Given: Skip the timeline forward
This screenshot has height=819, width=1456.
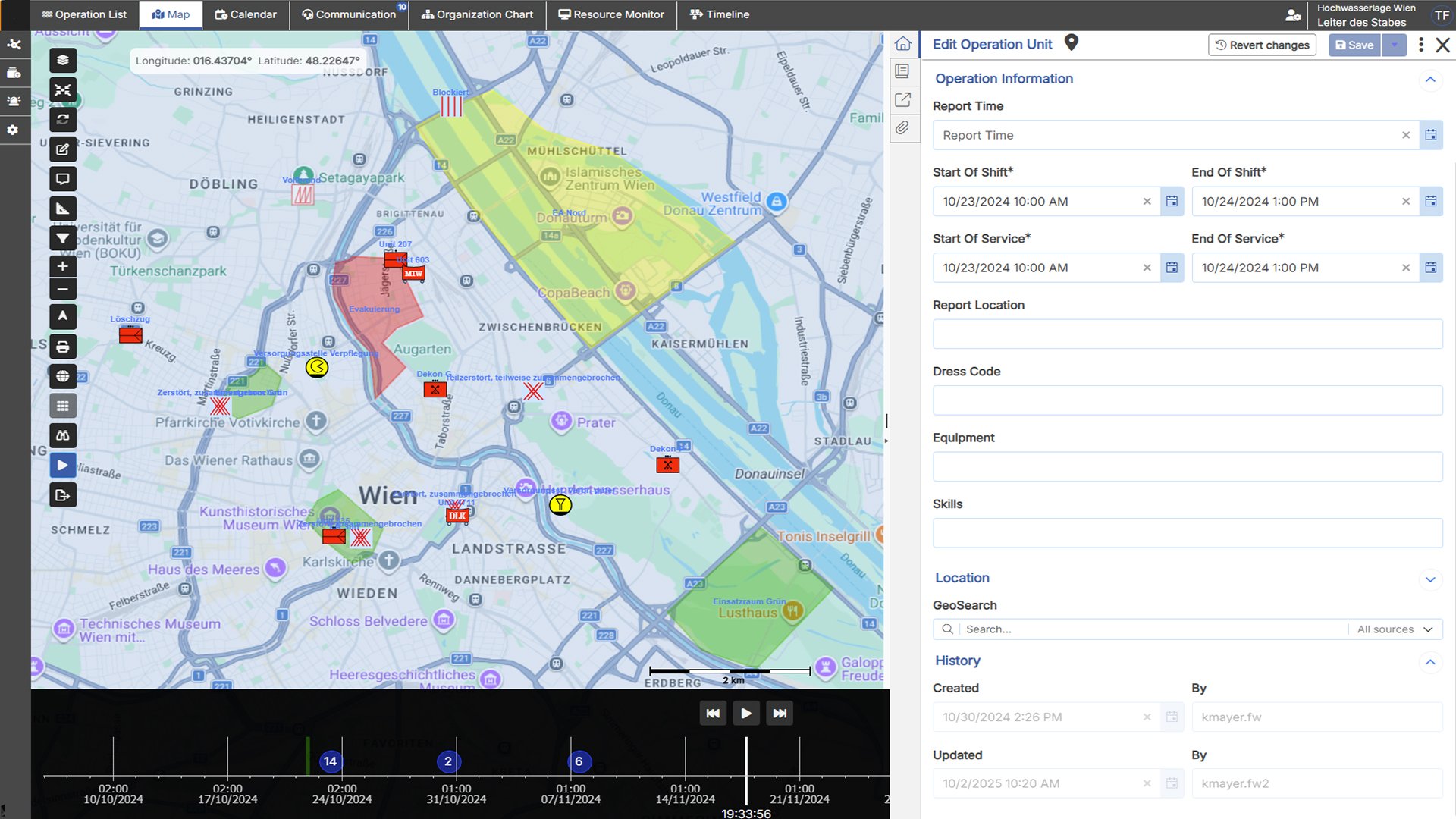Looking at the screenshot, I should (780, 713).
